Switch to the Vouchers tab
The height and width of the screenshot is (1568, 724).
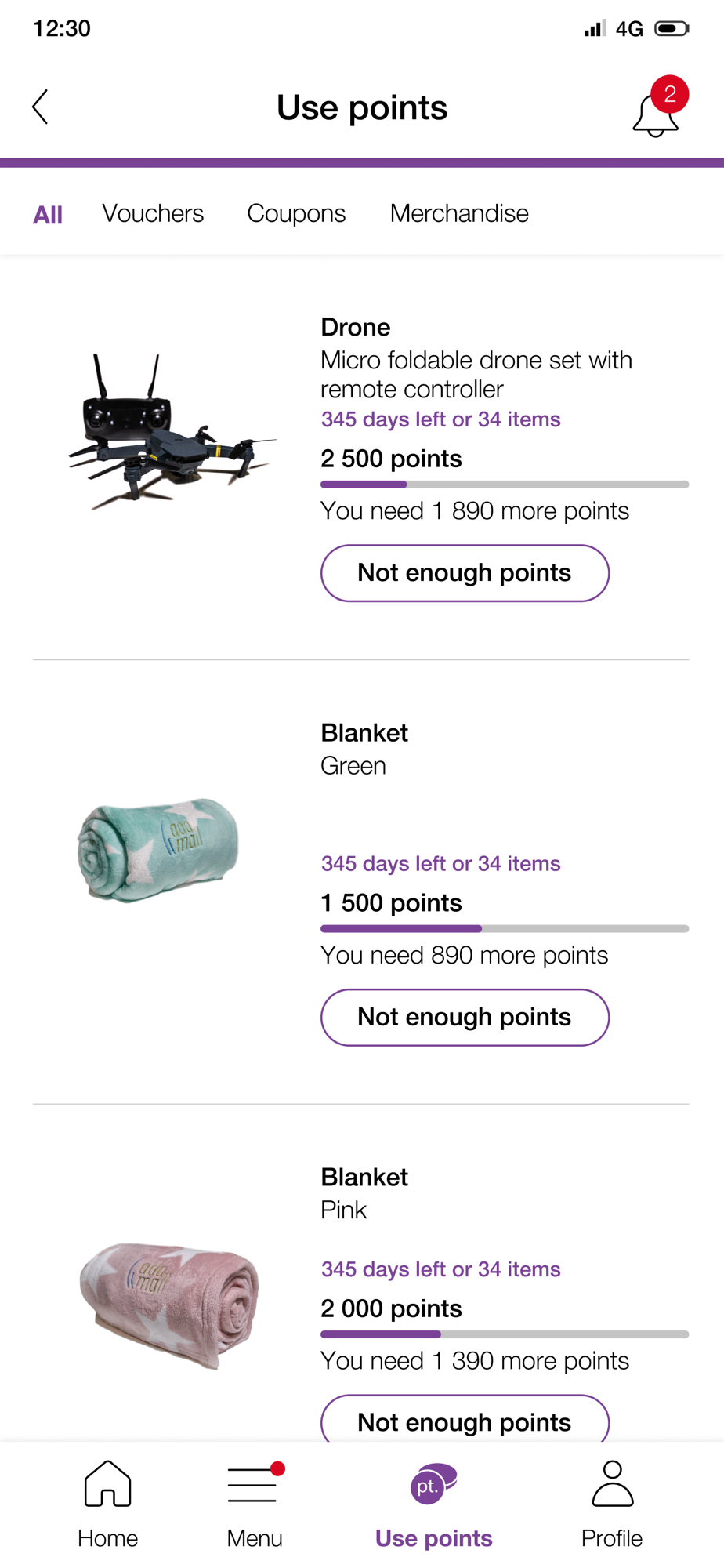point(153,213)
